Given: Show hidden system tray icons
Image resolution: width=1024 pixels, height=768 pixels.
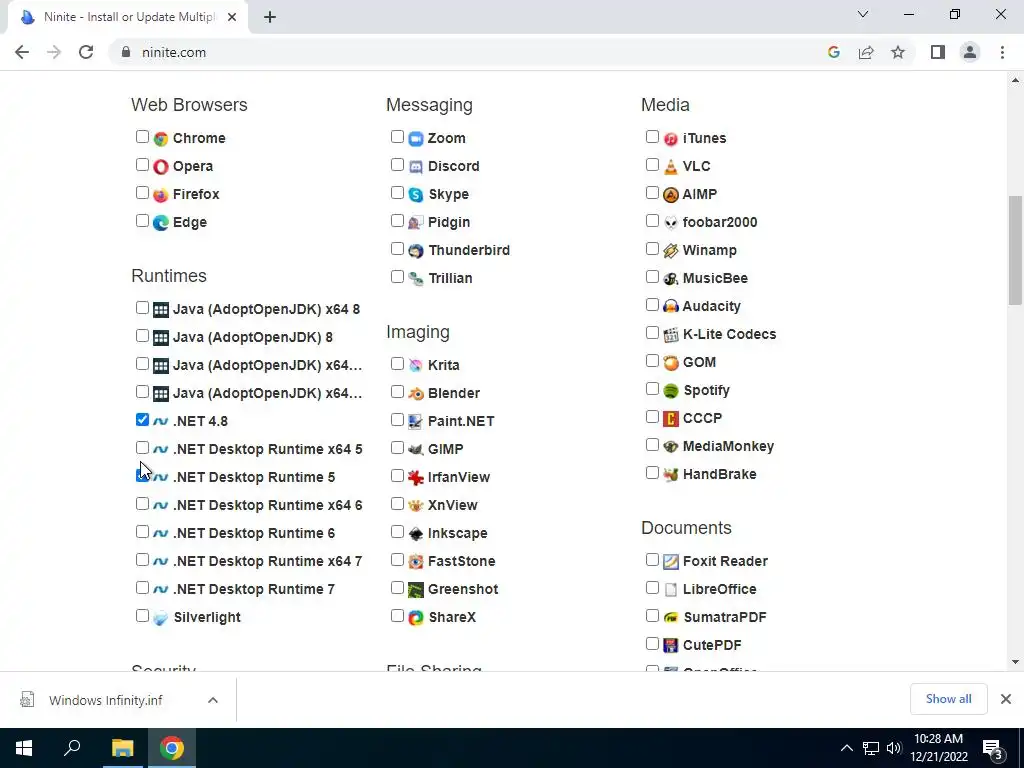Looking at the screenshot, I should (846, 748).
